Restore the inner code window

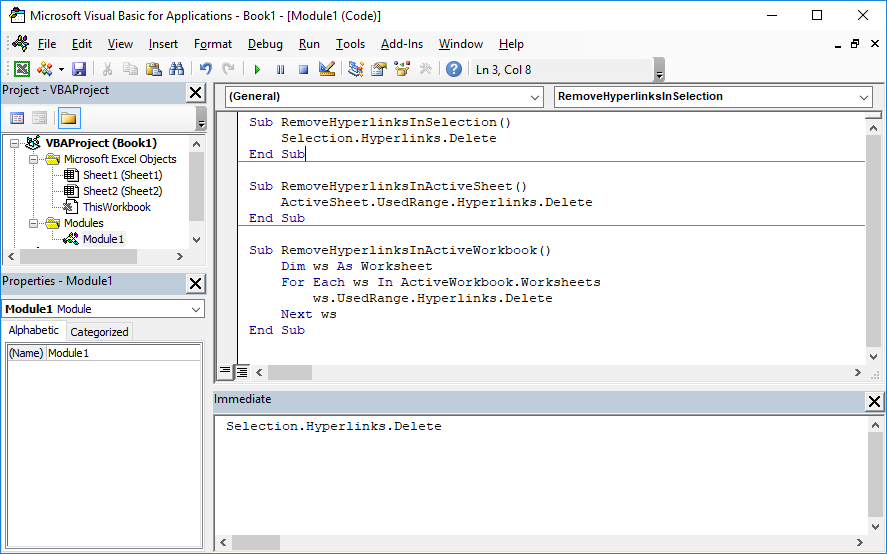(855, 44)
